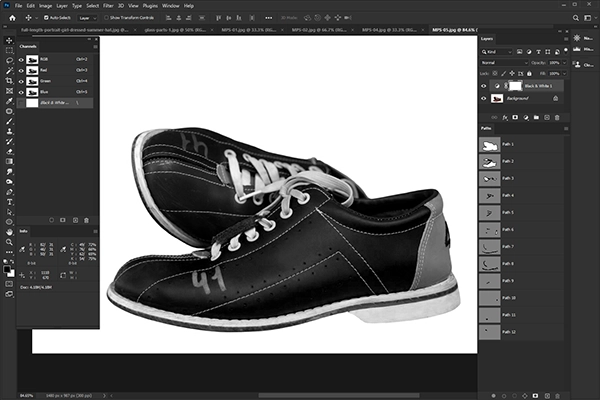Viewport: 600px width, 400px height.
Task: Open the Layer auto-select target dropdown
Action: [x=85, y=17]
